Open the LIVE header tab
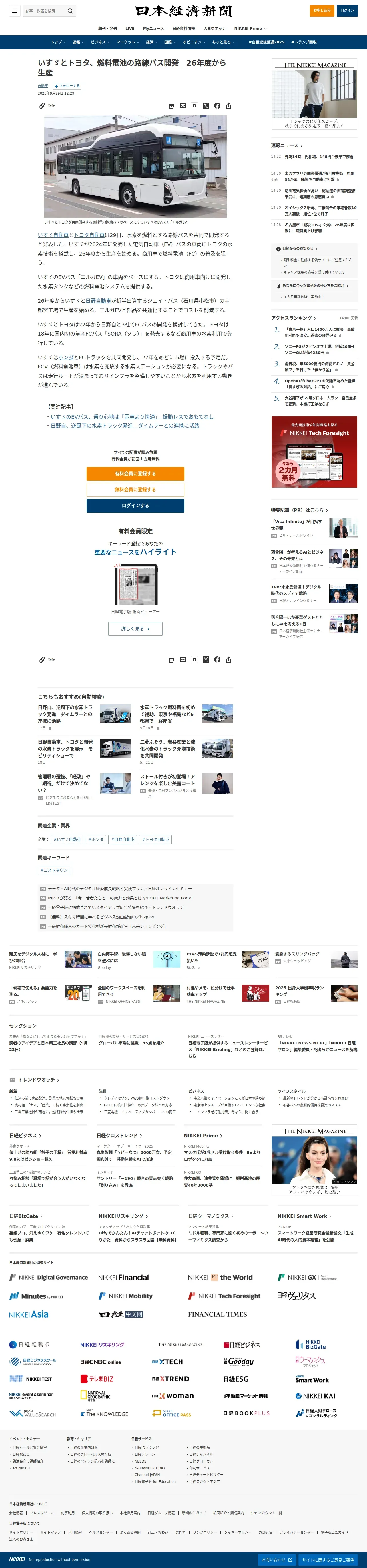 (x=130, y=28)
